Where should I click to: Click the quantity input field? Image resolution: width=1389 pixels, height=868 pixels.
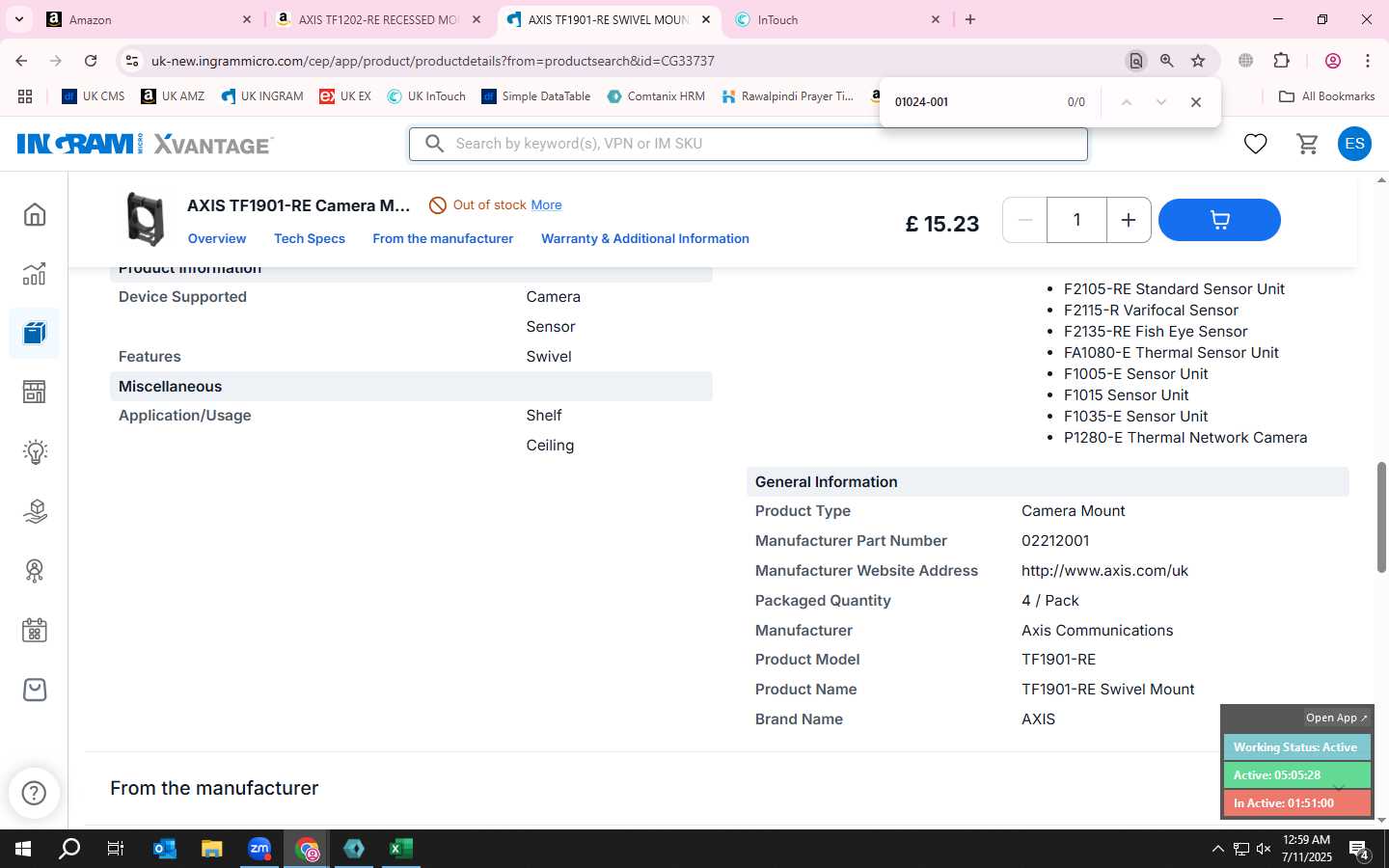click(x=1076, y=220)
